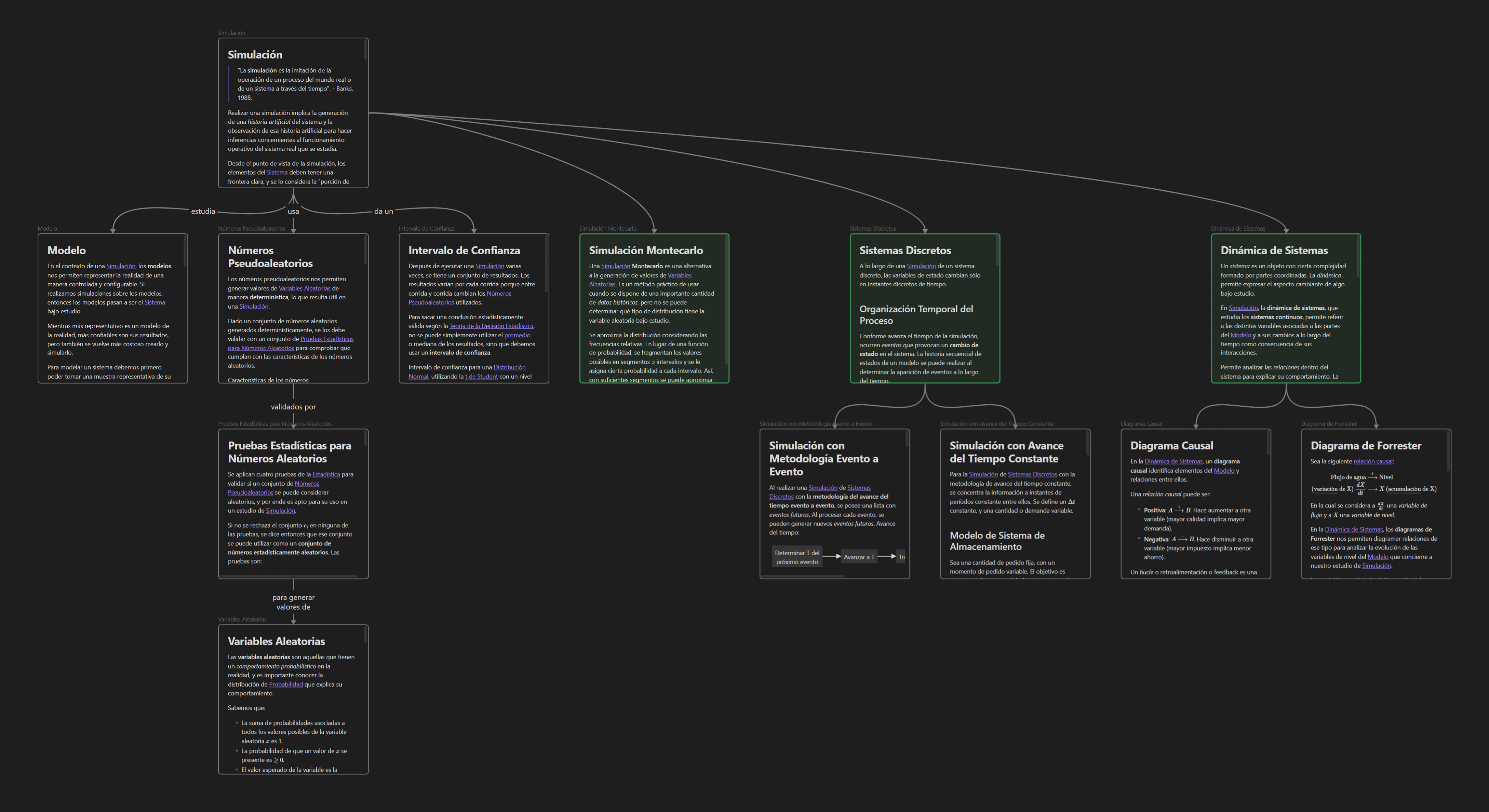Screen dimensions: 1489x812
Task: Select the 'usa' edge label
Action: [x=294, y=211]
